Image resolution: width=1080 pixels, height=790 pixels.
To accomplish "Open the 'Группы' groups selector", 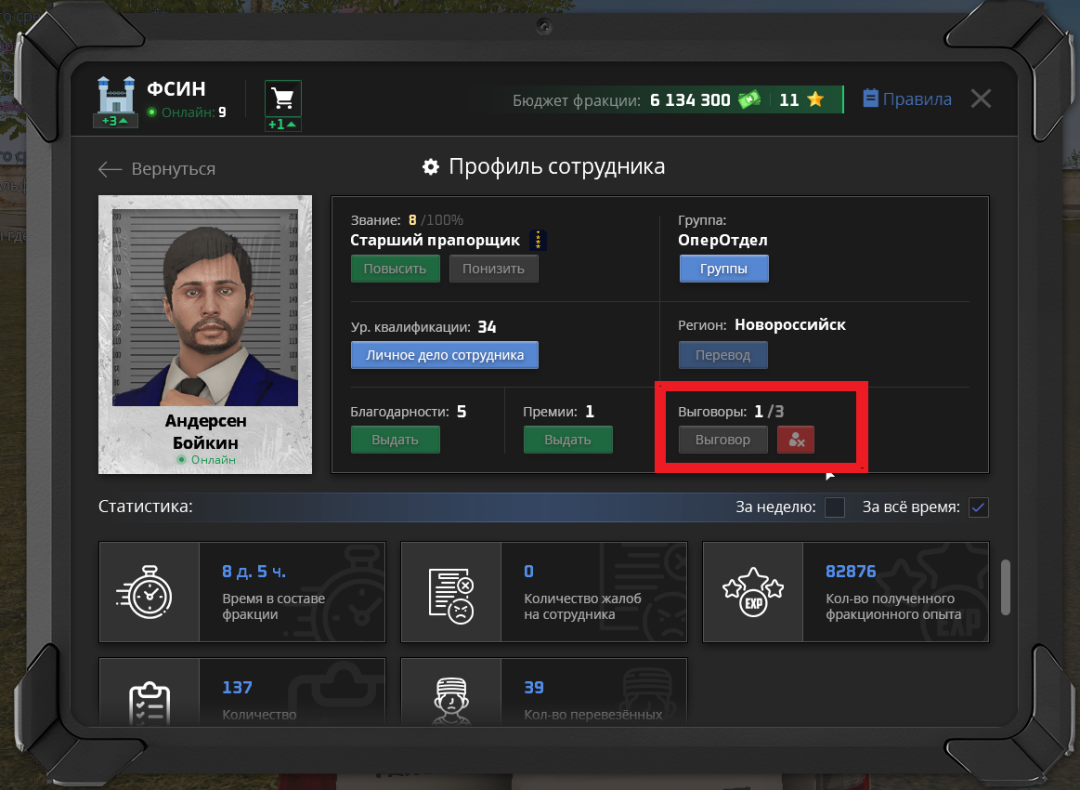I will coord(724,269).
